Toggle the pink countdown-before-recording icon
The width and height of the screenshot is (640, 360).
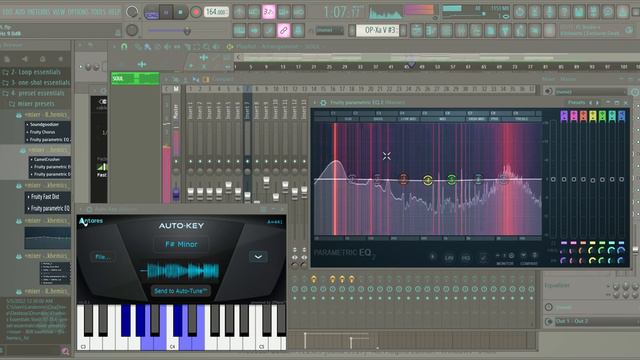click(268, 12)
